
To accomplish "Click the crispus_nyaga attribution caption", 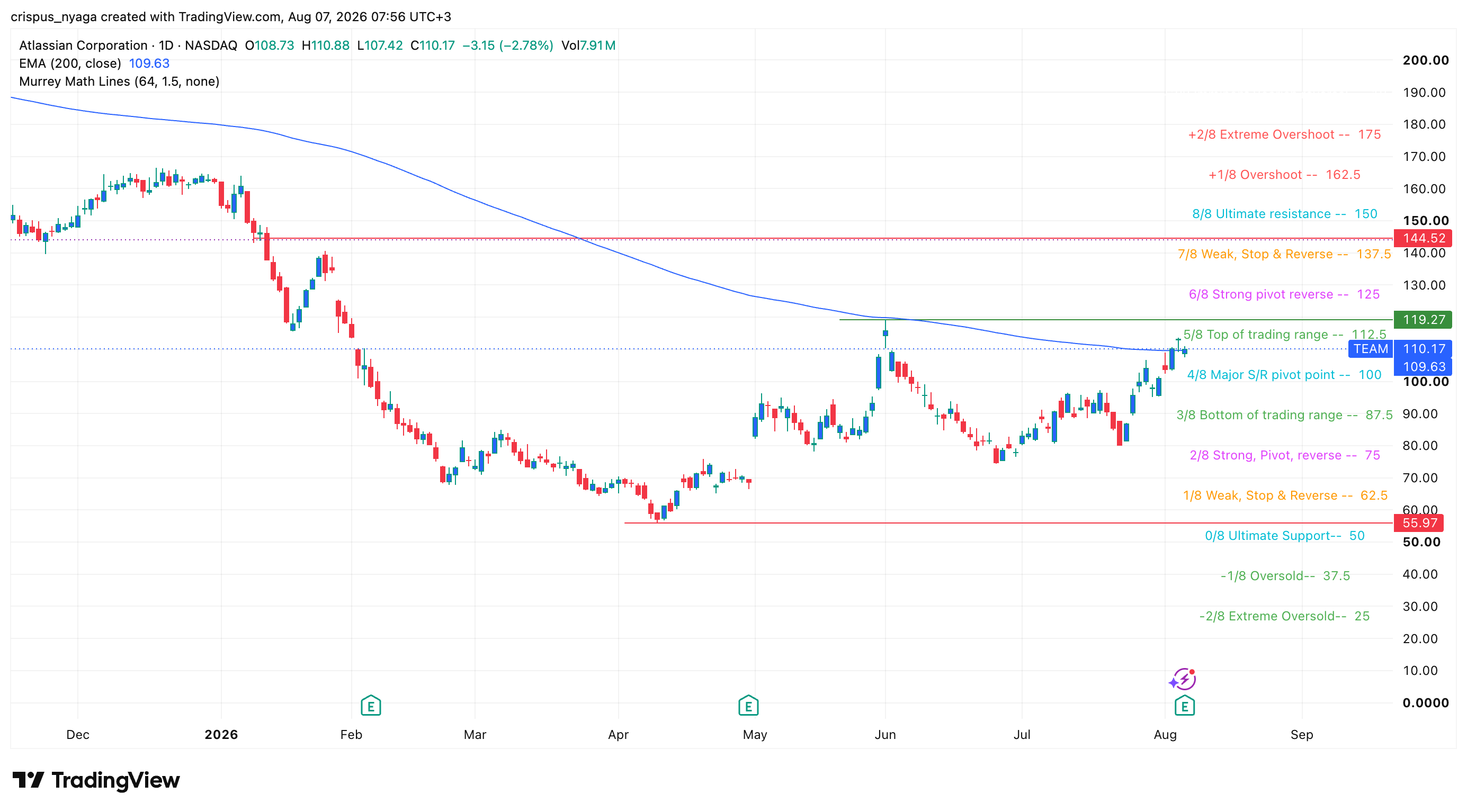I will pyautogui.click(x=231, y=16).
